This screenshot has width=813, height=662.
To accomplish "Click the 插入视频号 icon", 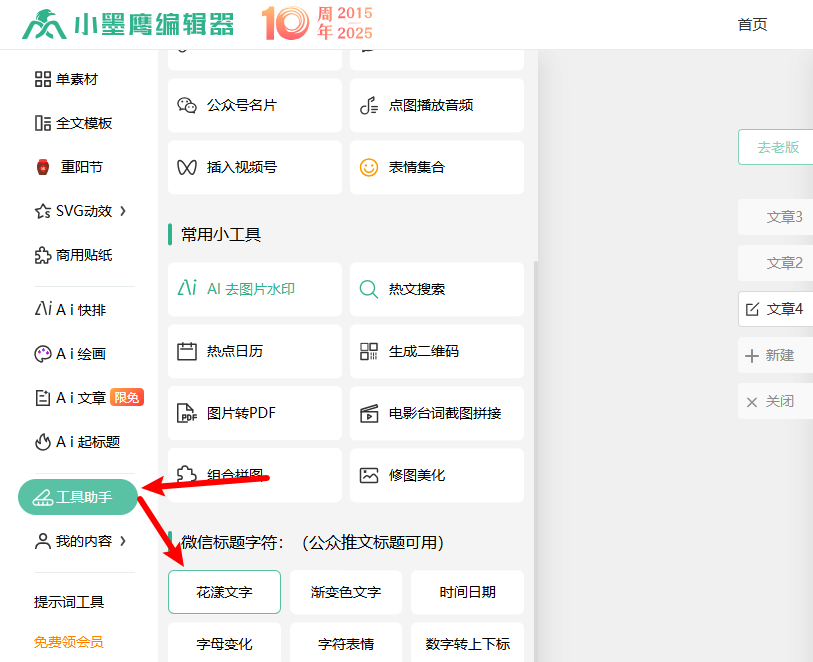I will click(x=187, y=167).
